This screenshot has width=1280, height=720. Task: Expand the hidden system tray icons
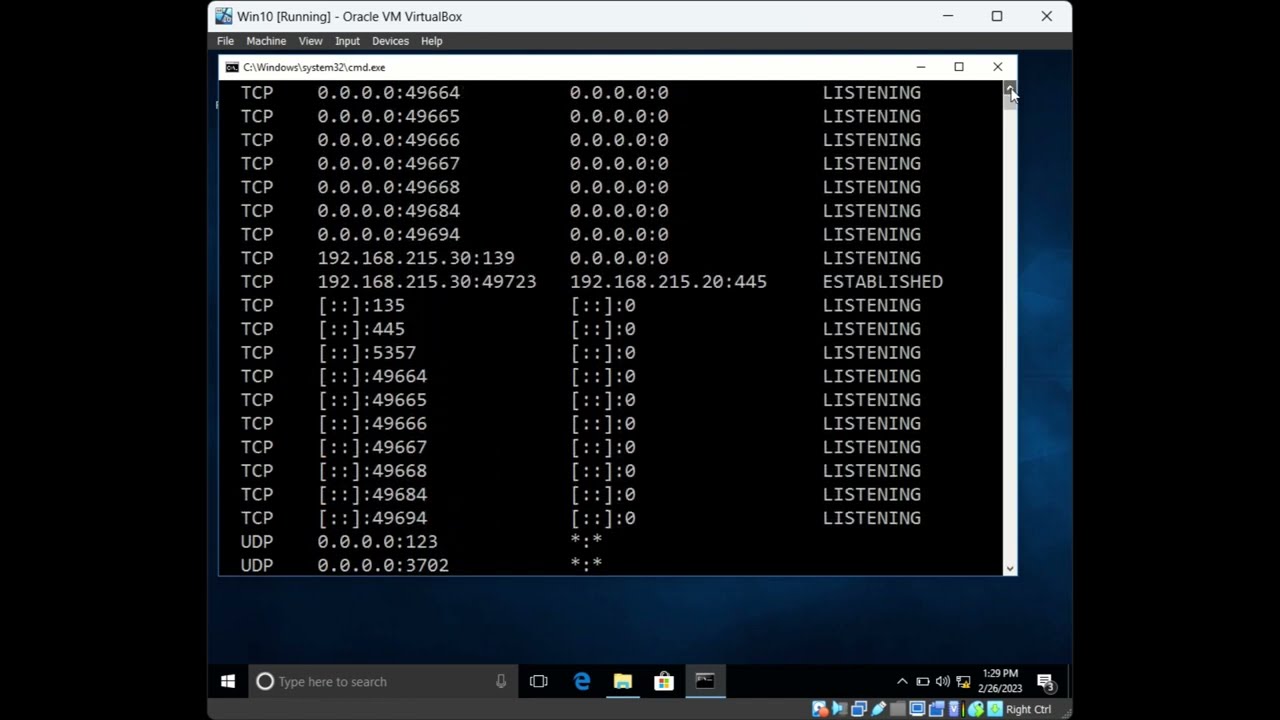(x=902, y=681)
